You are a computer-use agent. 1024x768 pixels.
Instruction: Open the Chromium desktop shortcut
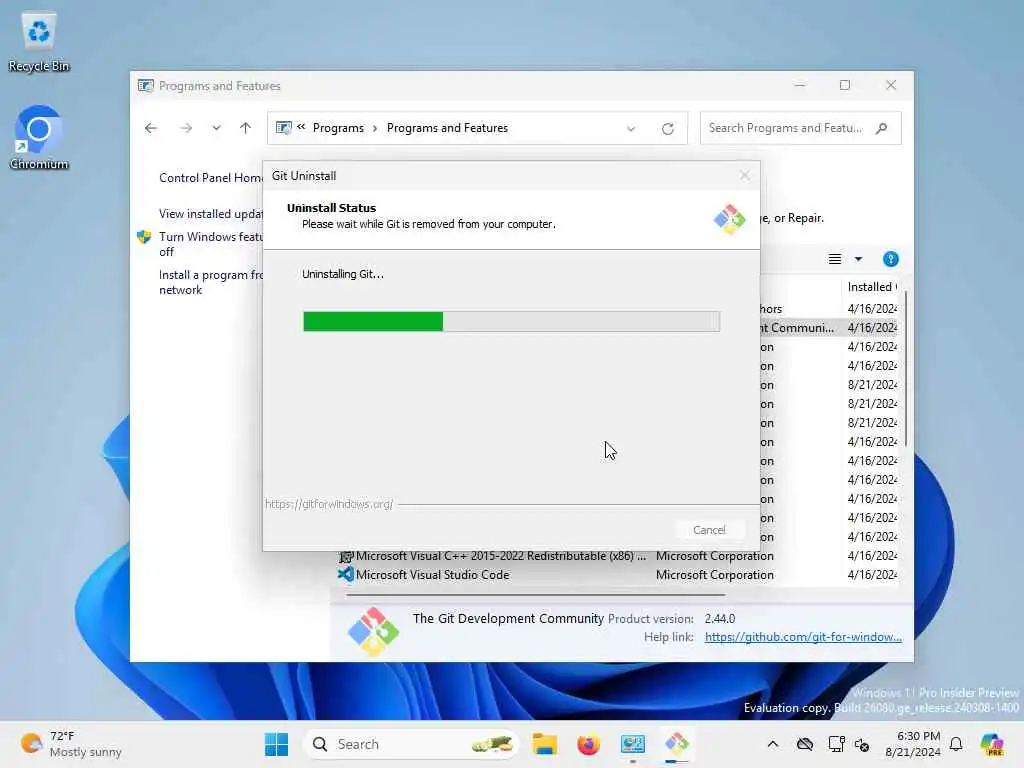(x=39, y=138)
